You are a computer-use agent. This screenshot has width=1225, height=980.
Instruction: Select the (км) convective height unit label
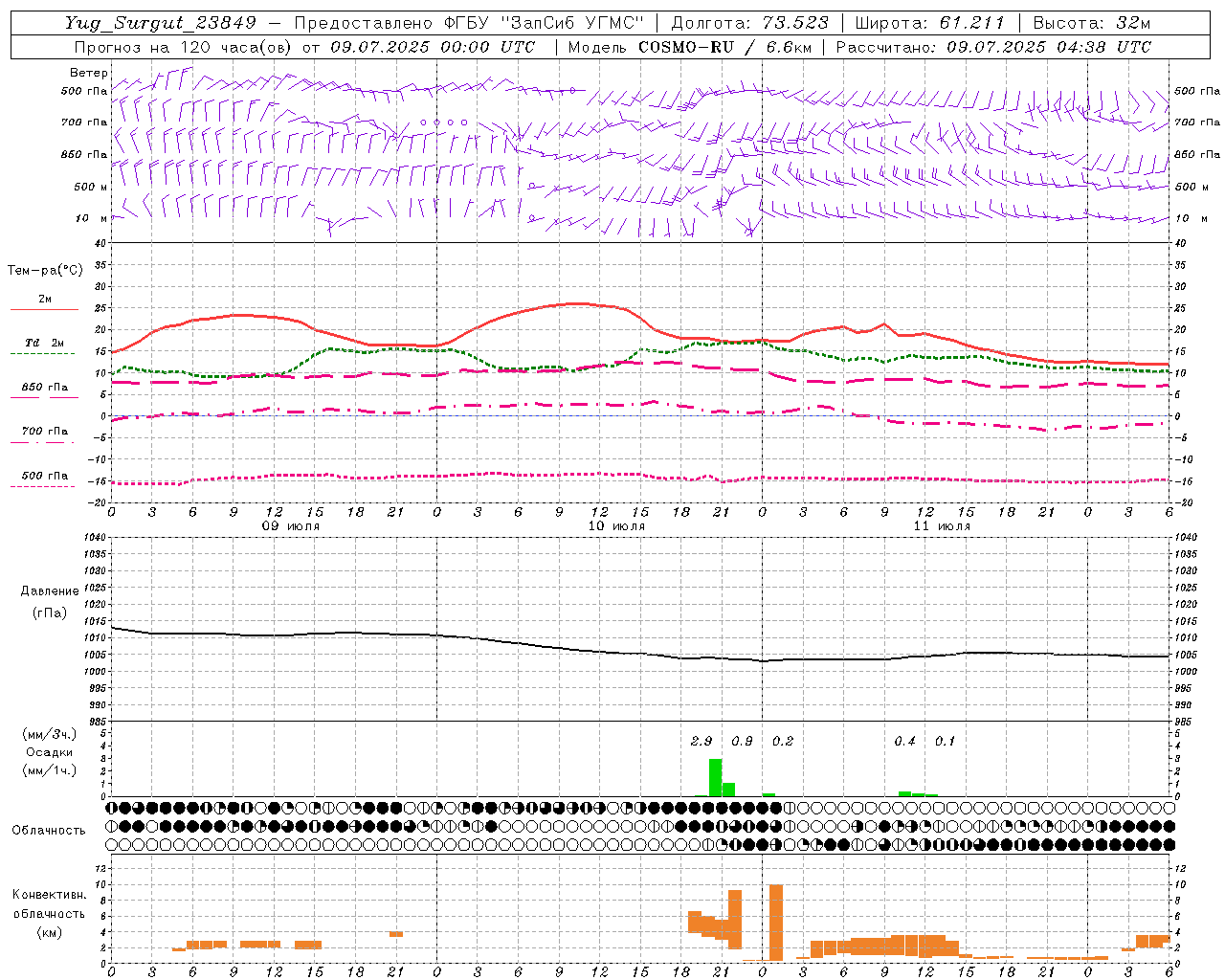click(x=50, y=932)
